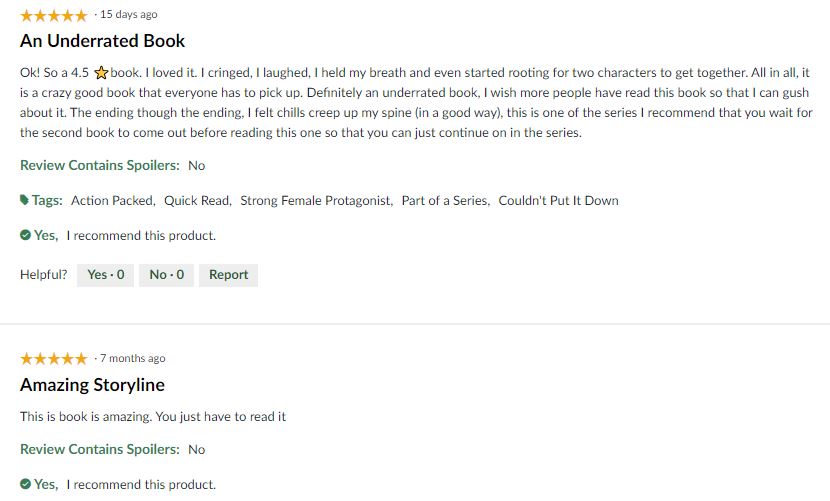This screenshot has height=501, width=830.
Task: Click the 7 months ago timestamp
Action: pyautogui.click(x=133, y=359)
